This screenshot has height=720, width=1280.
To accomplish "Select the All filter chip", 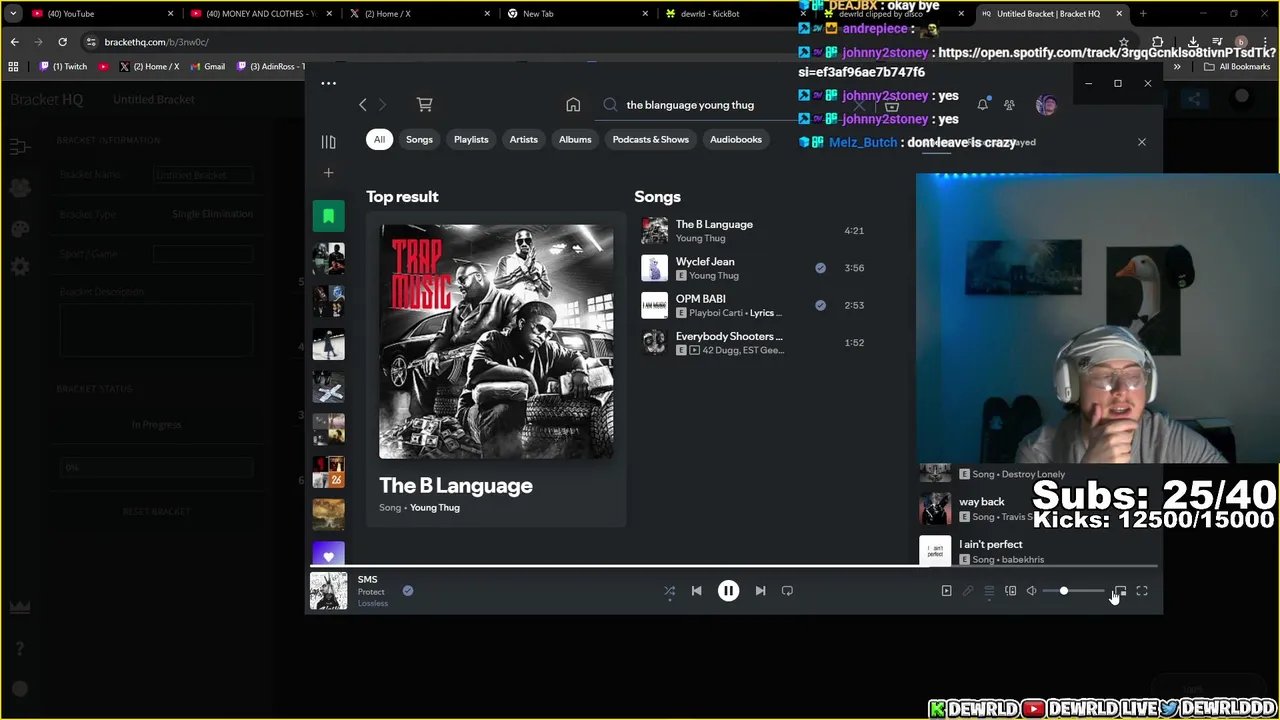I will point(379,140).
